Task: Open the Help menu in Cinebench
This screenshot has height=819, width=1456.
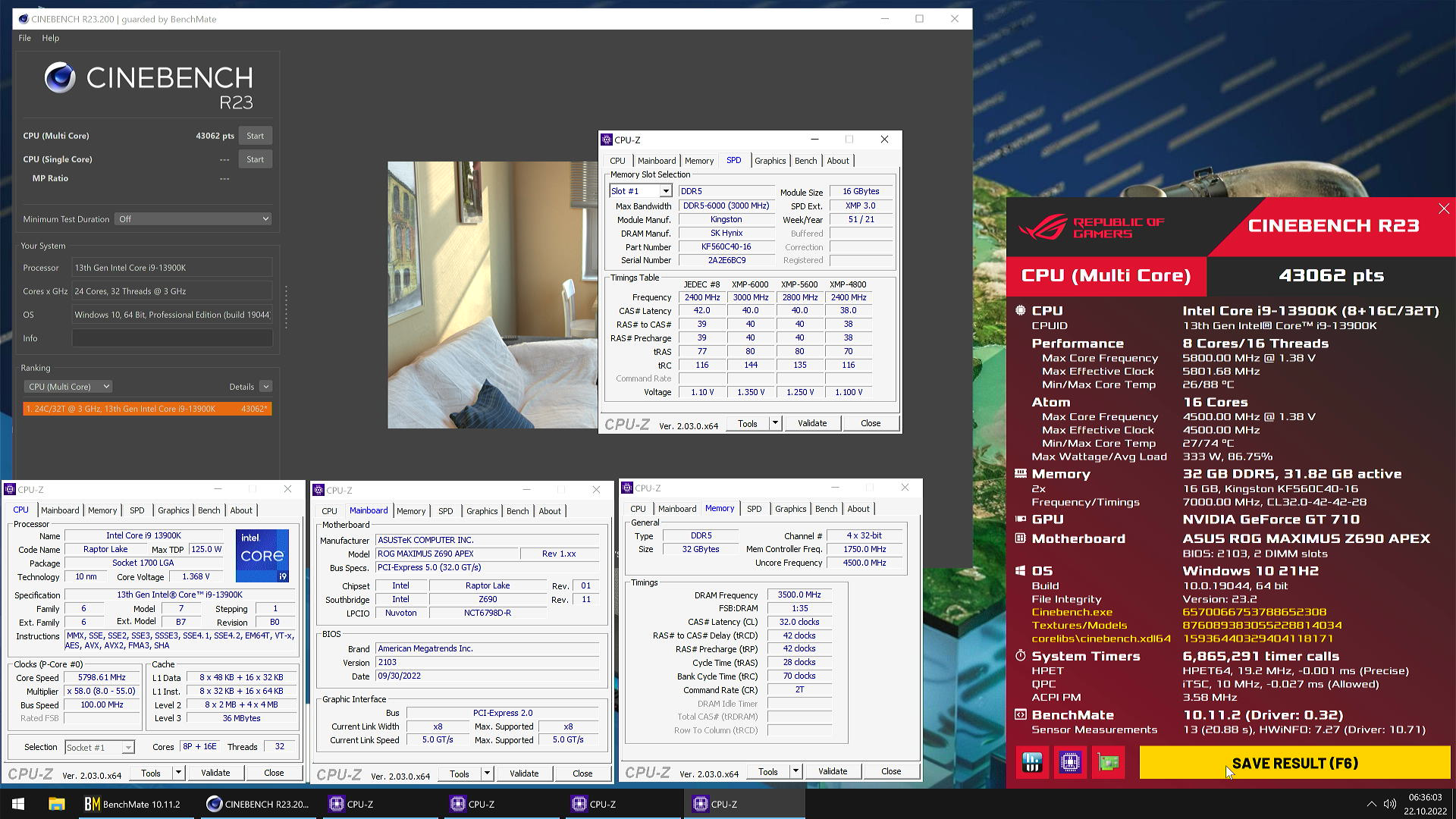Action: [x=51, y=38]
